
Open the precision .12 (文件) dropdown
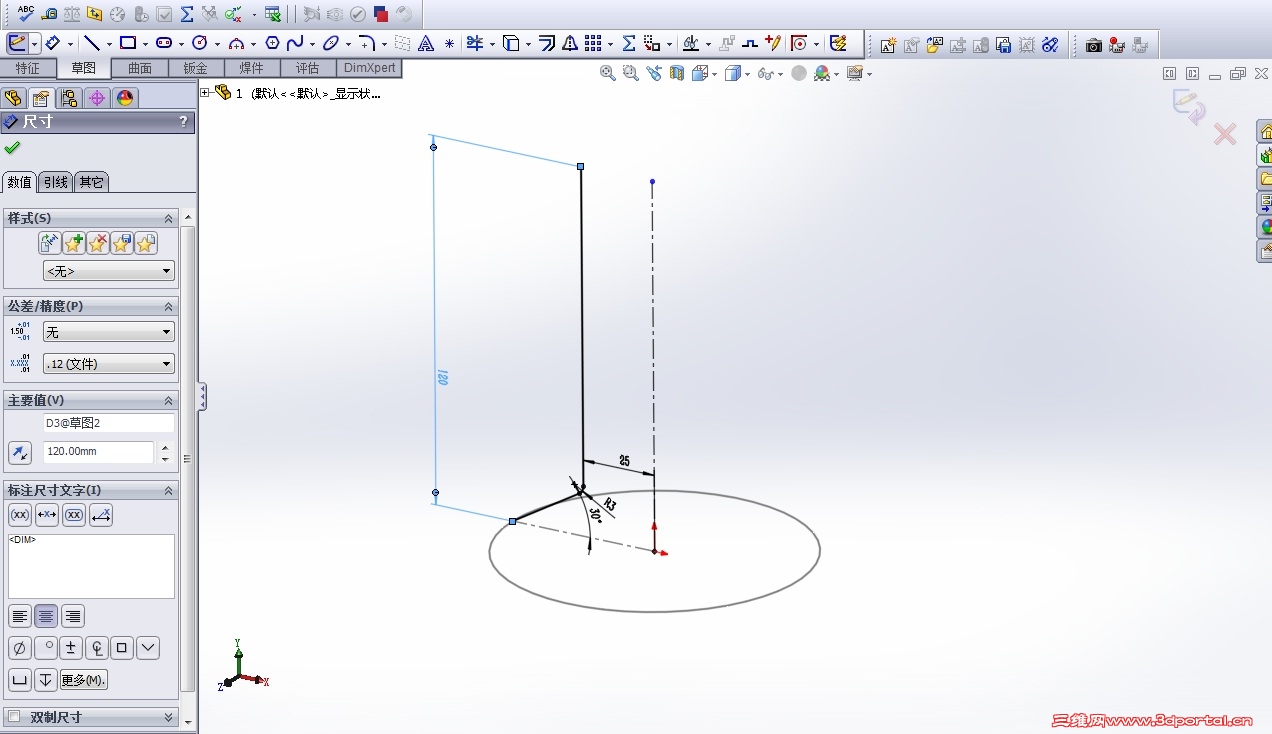click(109, 364)
